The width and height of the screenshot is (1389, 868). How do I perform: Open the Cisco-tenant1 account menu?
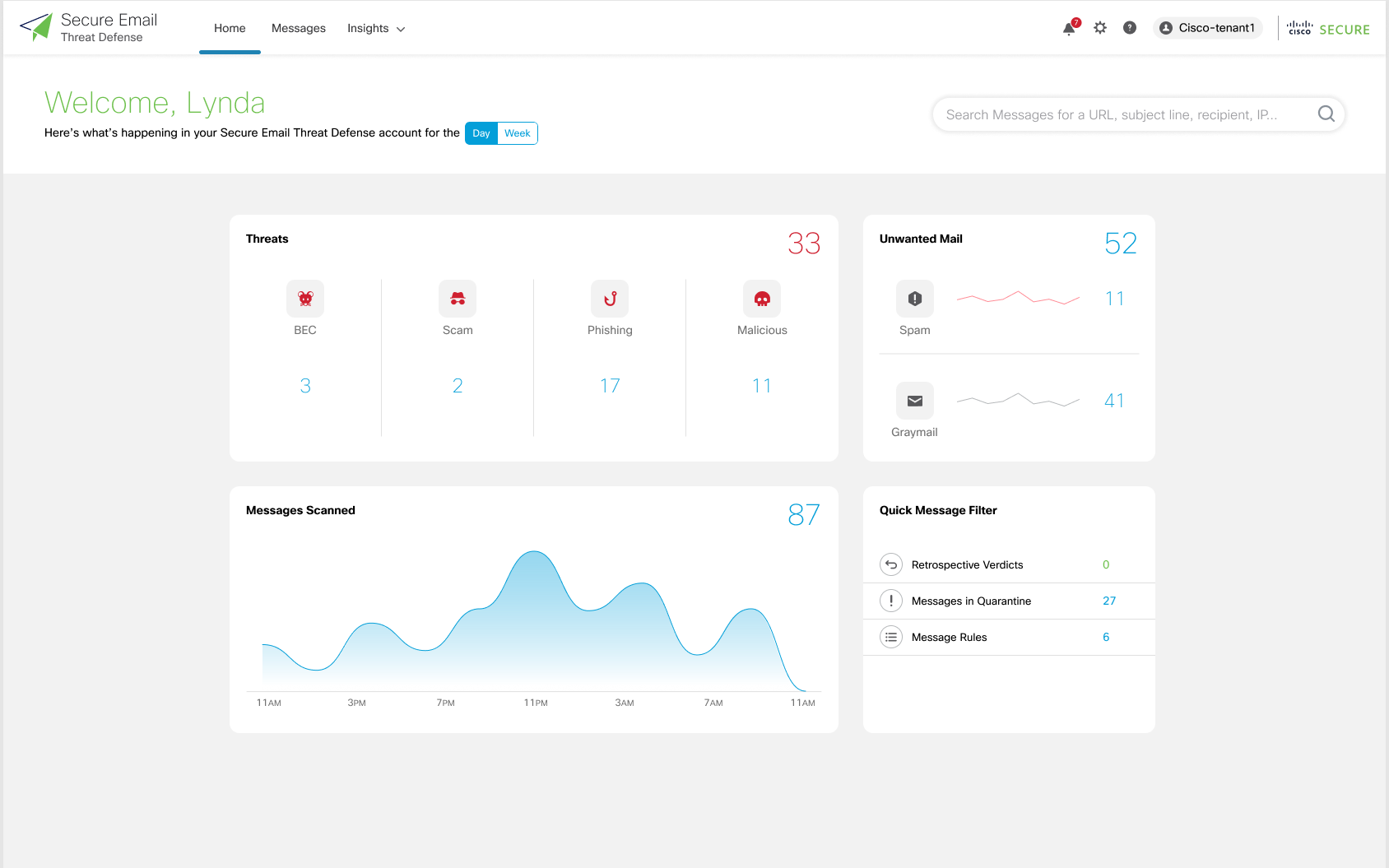point(1207,28)
